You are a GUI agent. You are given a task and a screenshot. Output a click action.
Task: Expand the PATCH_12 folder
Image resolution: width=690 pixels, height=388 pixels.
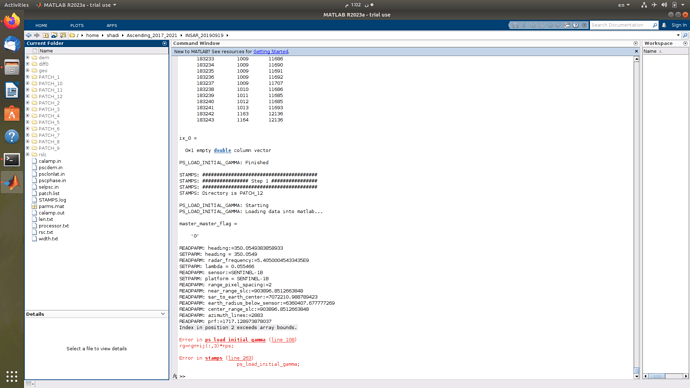coord(28,96)
